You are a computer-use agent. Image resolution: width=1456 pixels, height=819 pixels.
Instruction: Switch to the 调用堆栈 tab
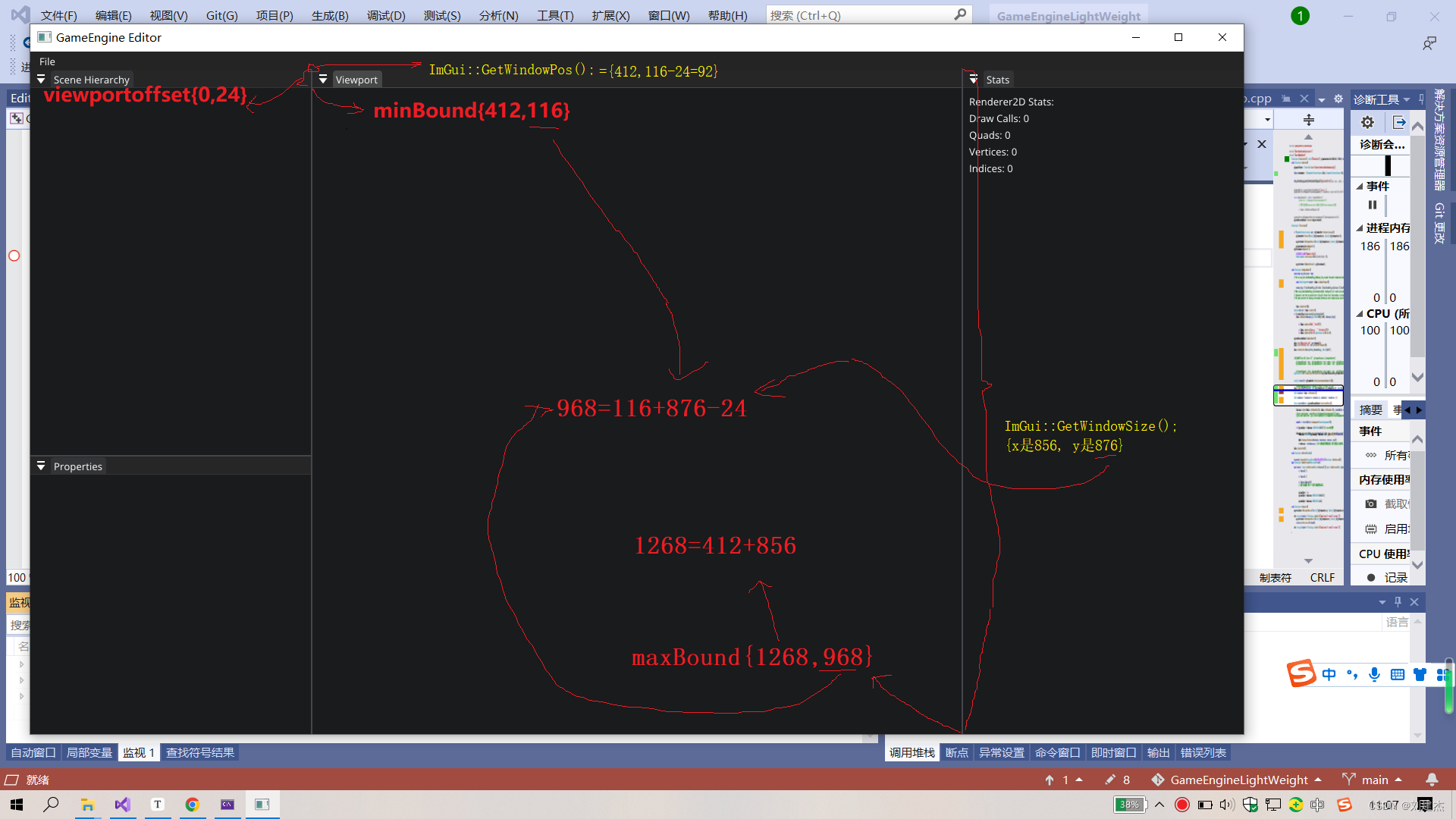(912, 752)
